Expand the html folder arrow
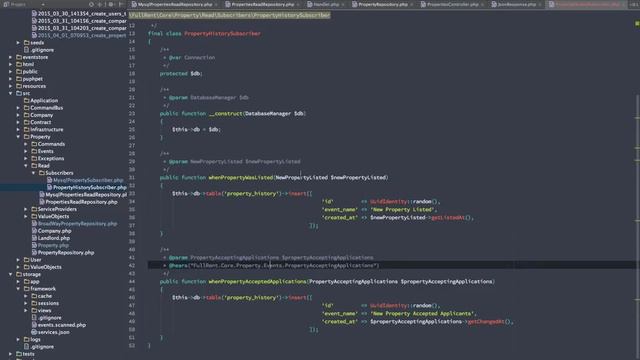The image size is (640, 360). point(11,64)
